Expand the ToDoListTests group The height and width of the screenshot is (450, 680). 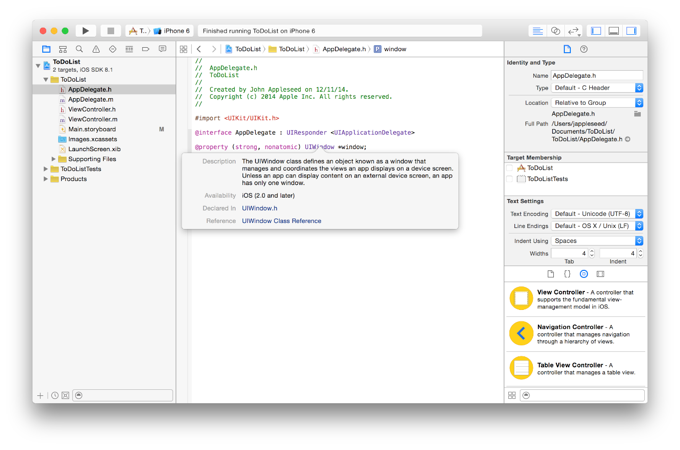pos(46,169)
